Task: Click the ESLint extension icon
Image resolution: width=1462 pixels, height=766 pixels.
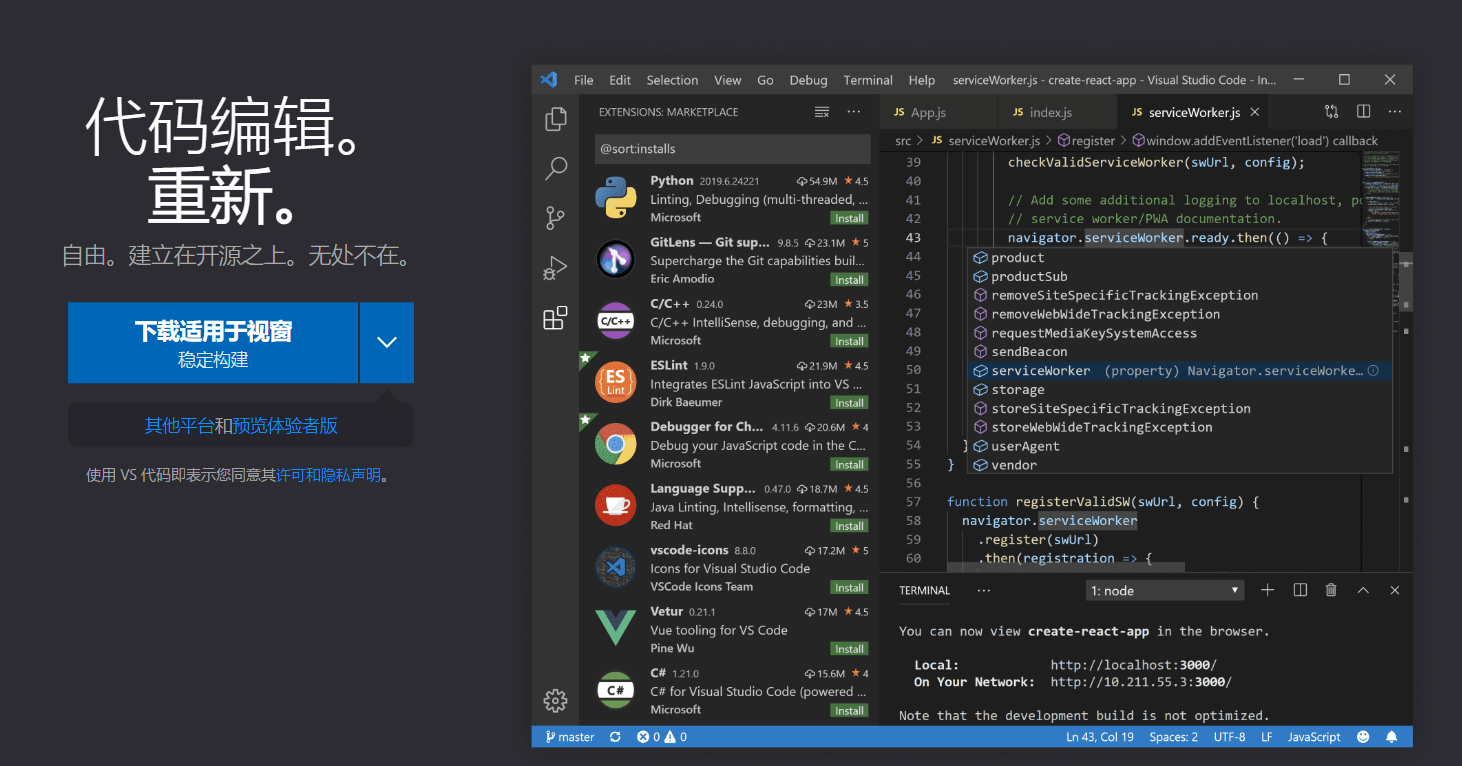Action: [x=616, y=383]
